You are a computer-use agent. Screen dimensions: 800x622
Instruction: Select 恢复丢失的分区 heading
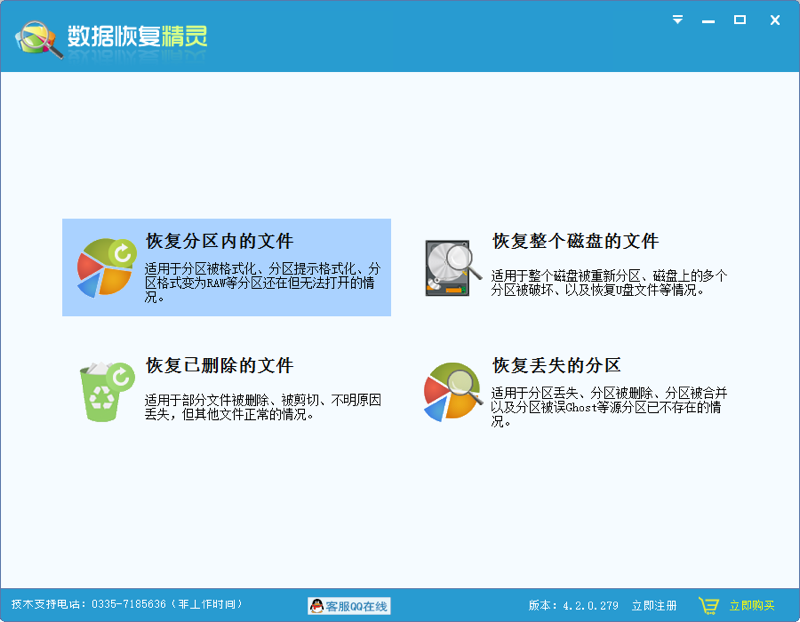(557, 365)
